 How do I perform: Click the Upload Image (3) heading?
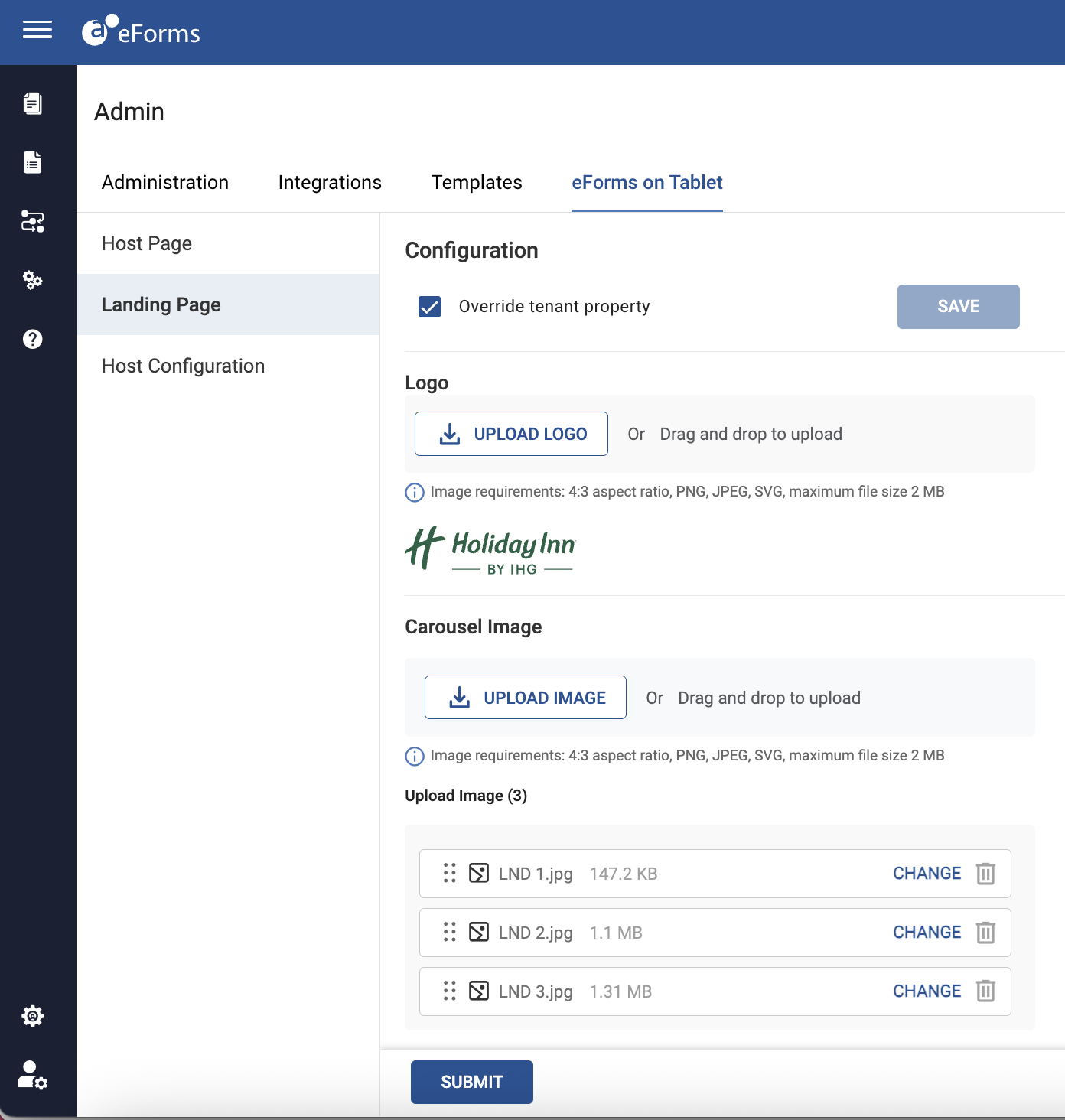466,796
